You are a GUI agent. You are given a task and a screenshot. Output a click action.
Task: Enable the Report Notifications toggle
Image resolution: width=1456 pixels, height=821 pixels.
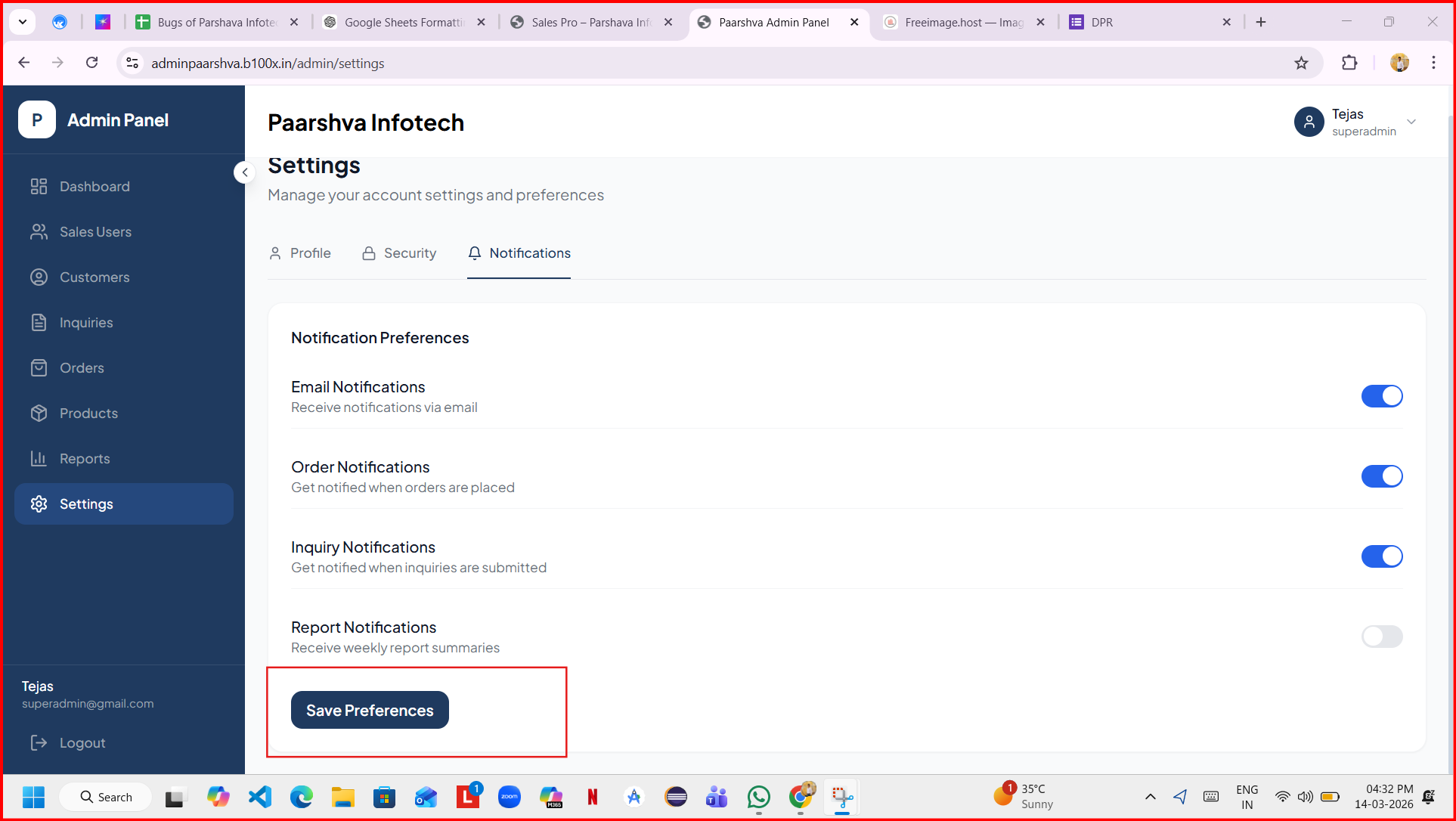pos(1382,637)
